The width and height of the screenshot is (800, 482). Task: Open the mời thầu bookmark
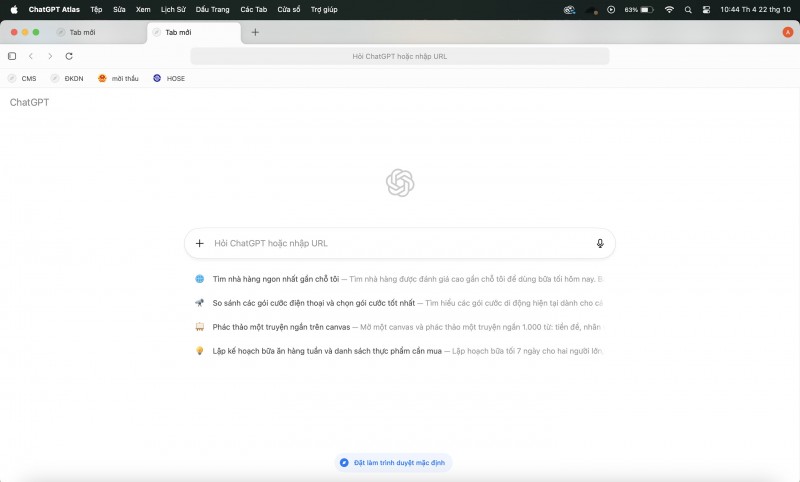point(118,78)
